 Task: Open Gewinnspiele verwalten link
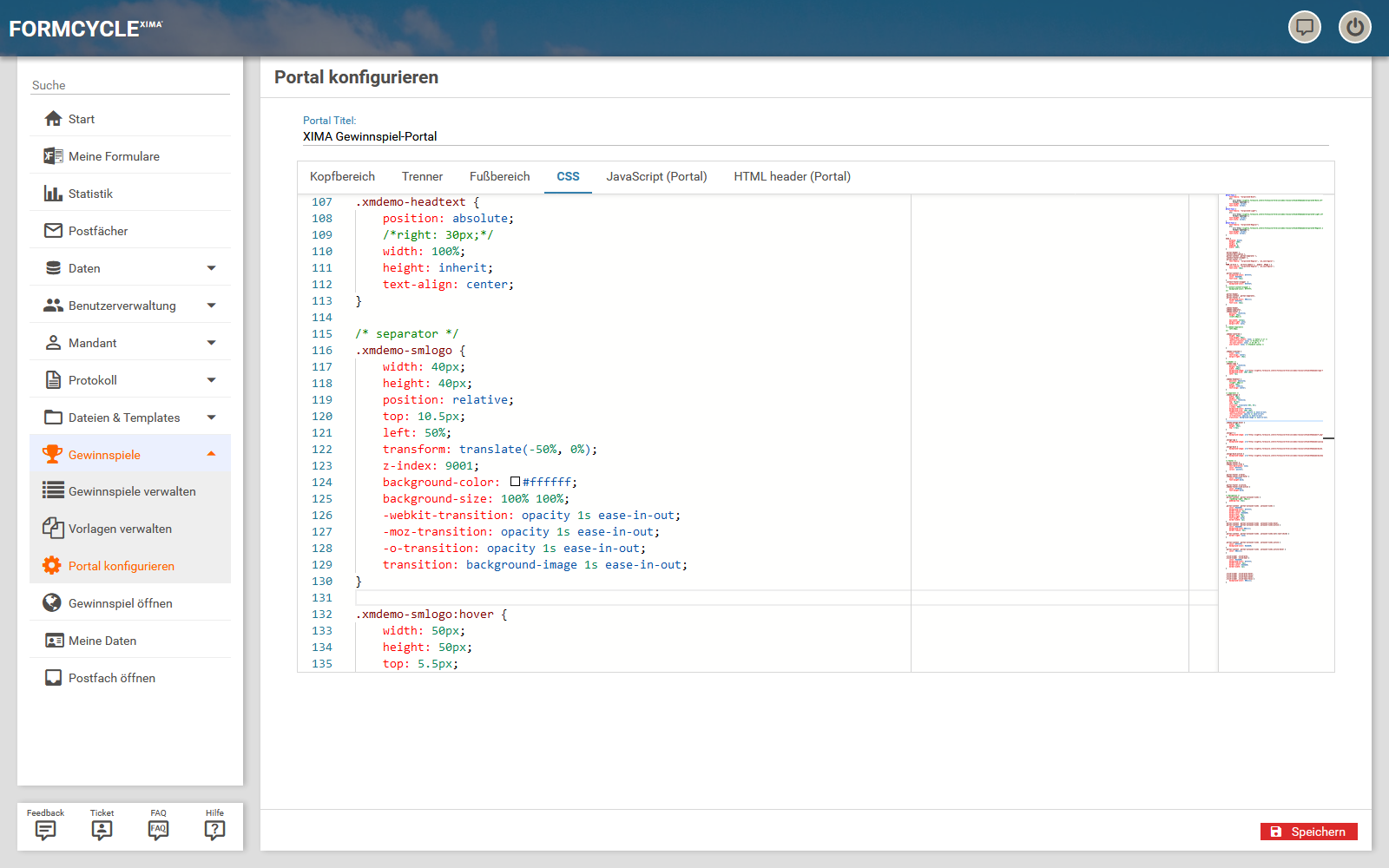pos(132,491)
